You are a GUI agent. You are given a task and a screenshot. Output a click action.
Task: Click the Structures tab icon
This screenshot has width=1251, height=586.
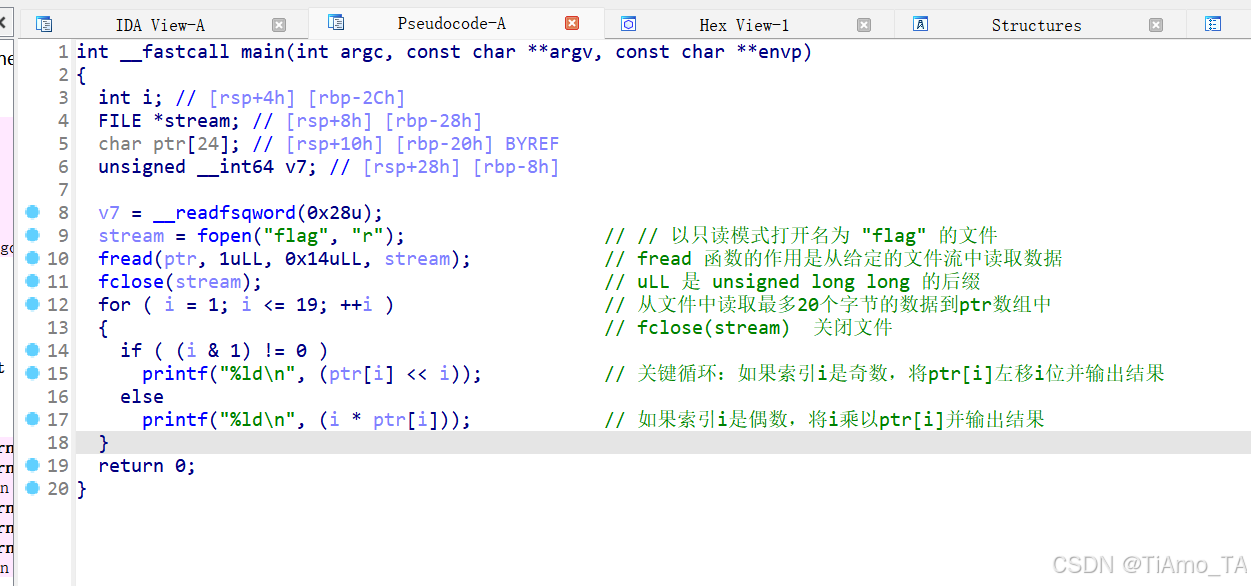921,24
